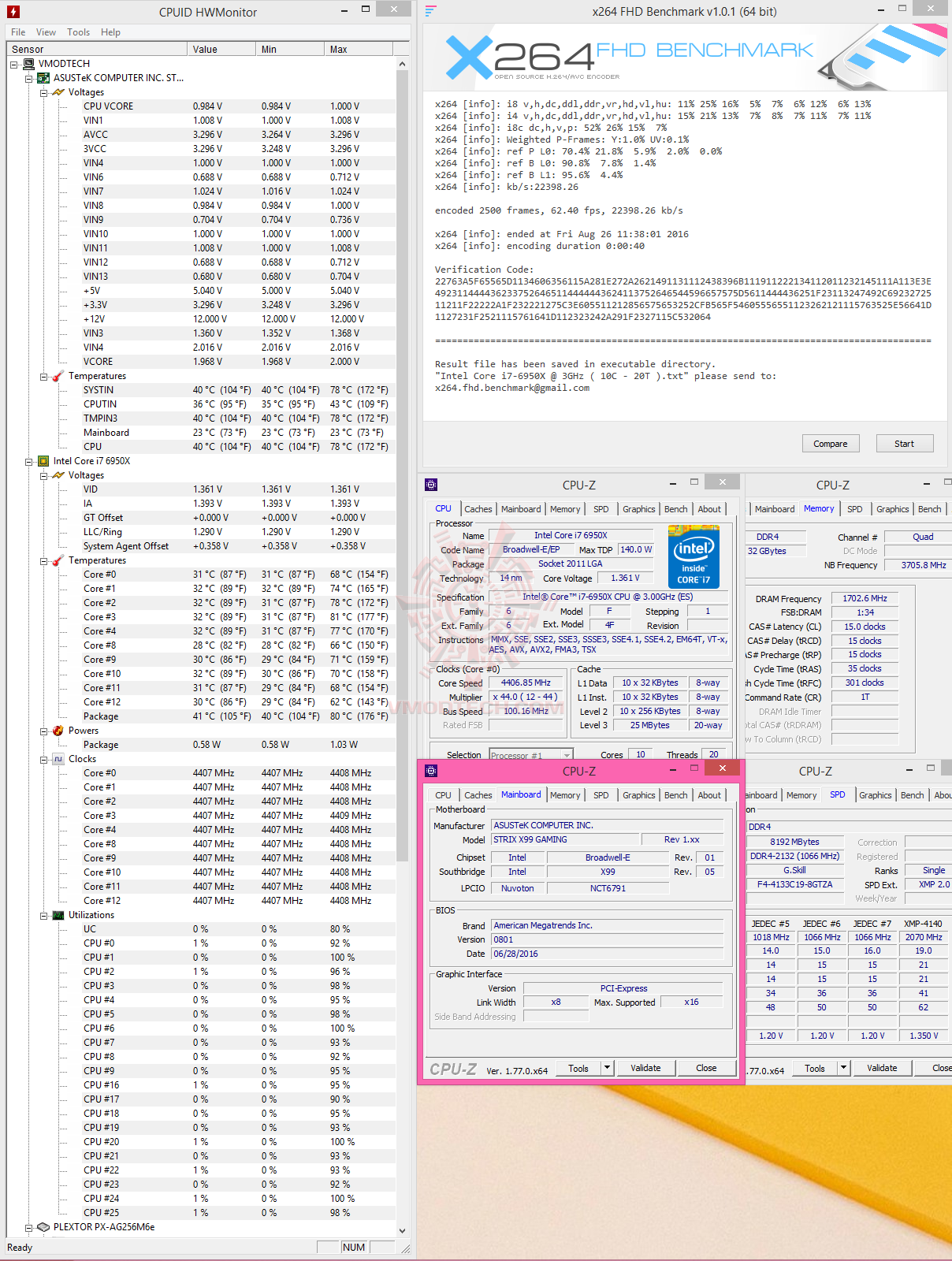This screenshot has height=1261, width=952.
Task: Select About tab in CPU-Z processor window
Action: [709, 509]
